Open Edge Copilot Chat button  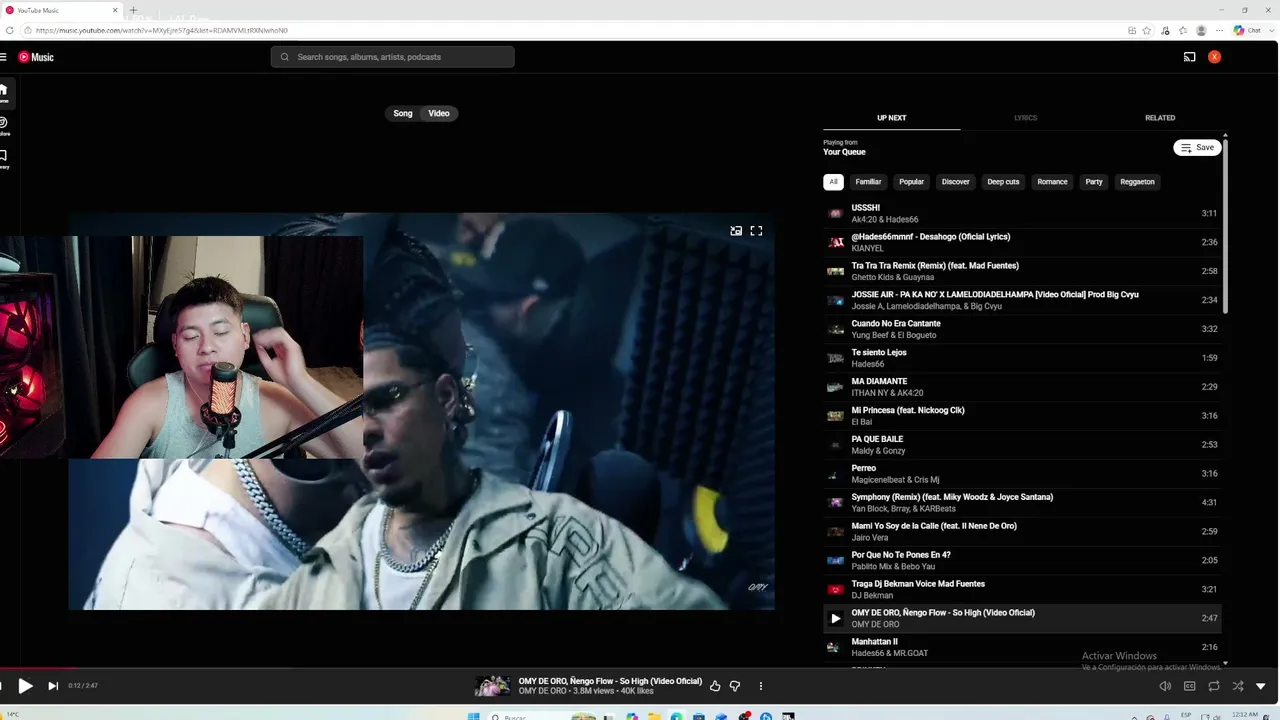click(x=1245, y=30)
